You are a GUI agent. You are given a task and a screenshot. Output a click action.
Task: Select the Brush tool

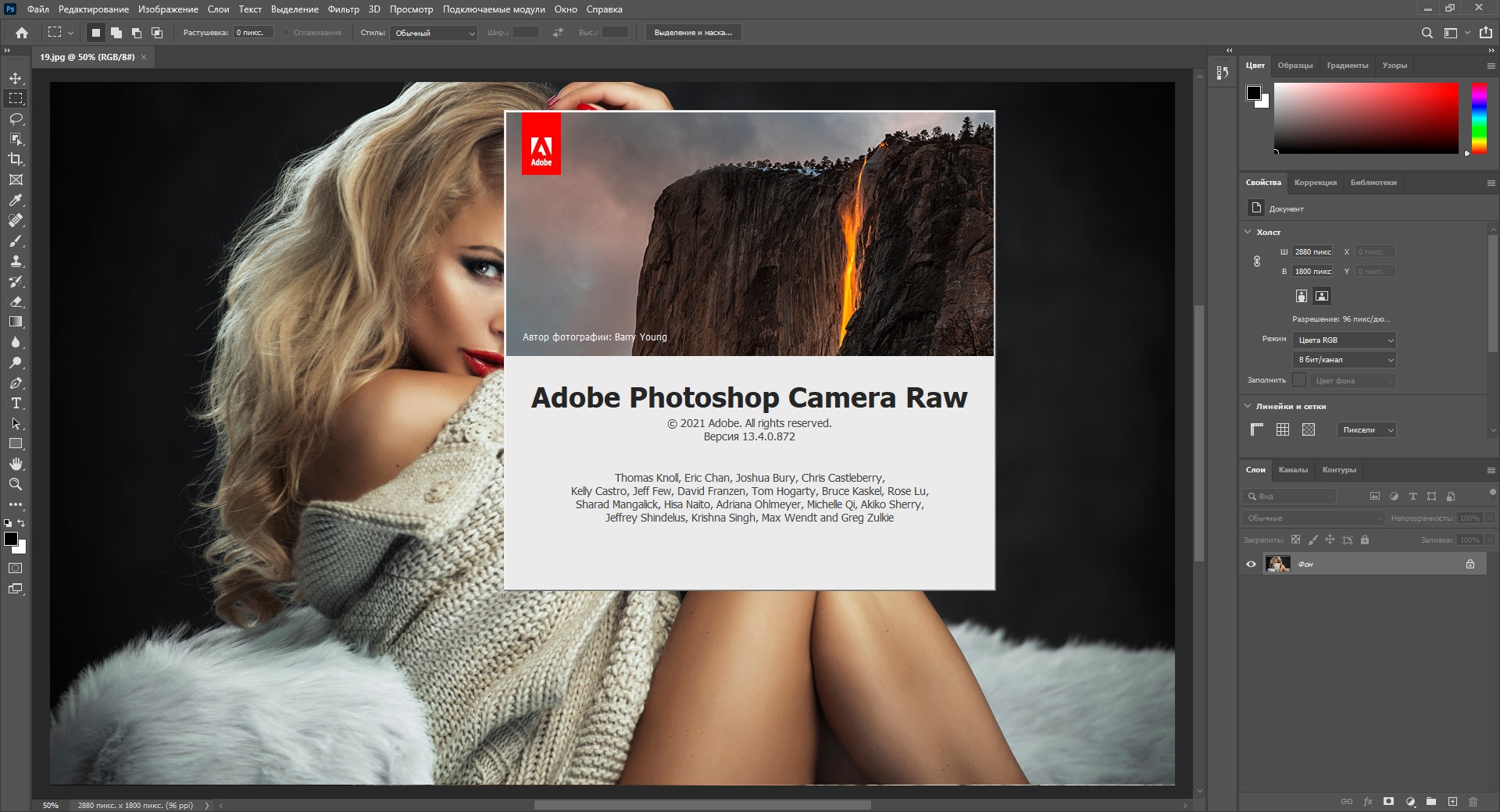click(16, 240)
